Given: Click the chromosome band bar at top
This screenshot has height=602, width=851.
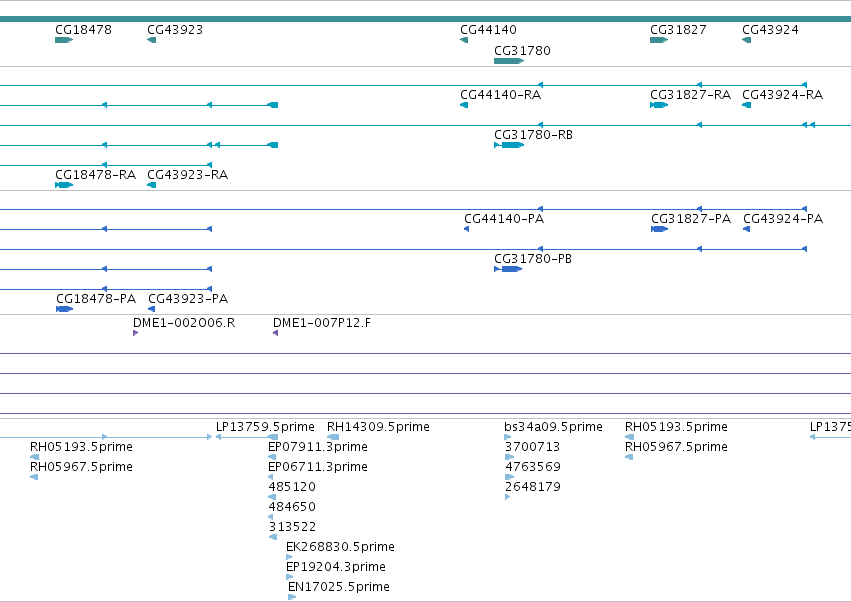Looking at the screenshot, I should 426,19.
